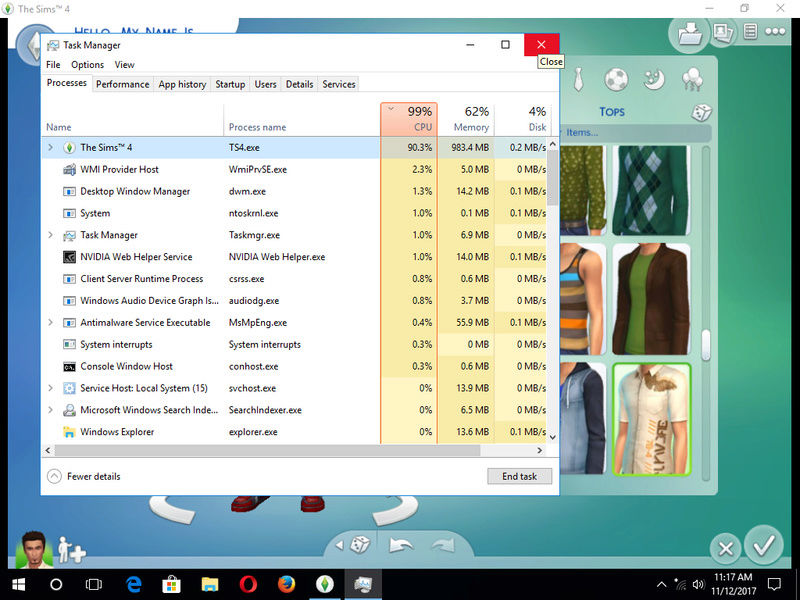Image resolution: width=800 pixels, height=600 pixels.
Task: Launch Firefox from the taskbar
Action: tap(286, 585)
